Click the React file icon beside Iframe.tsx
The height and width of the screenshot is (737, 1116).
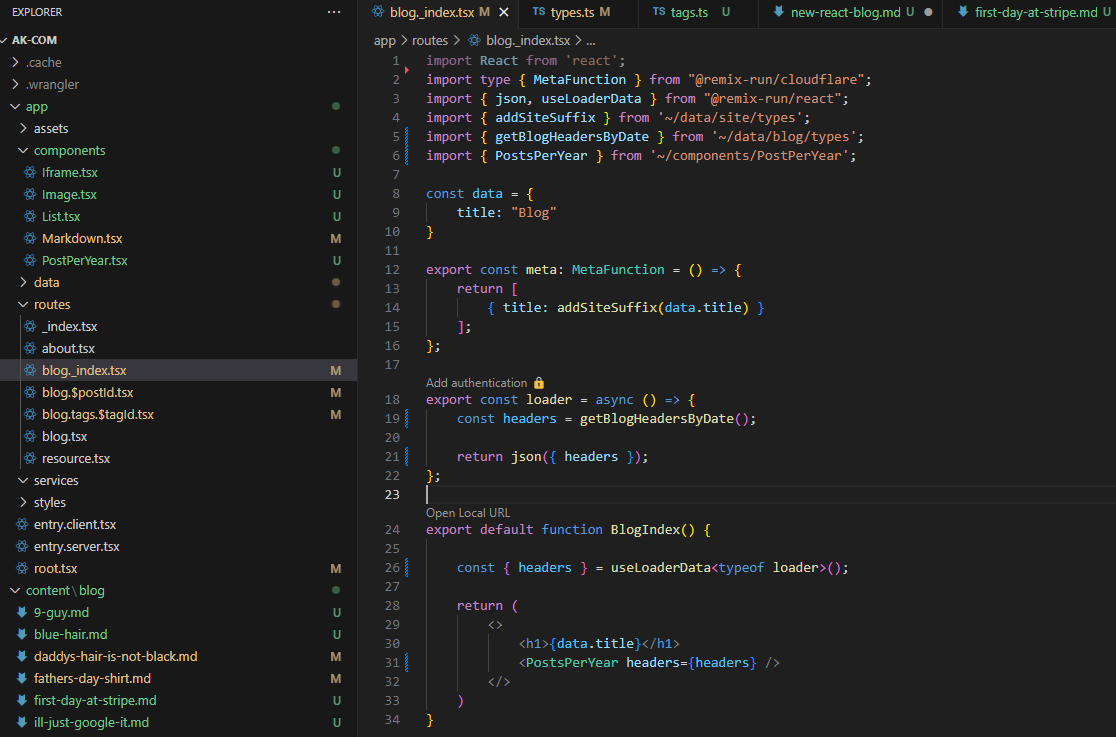click(x=30, y=173)
